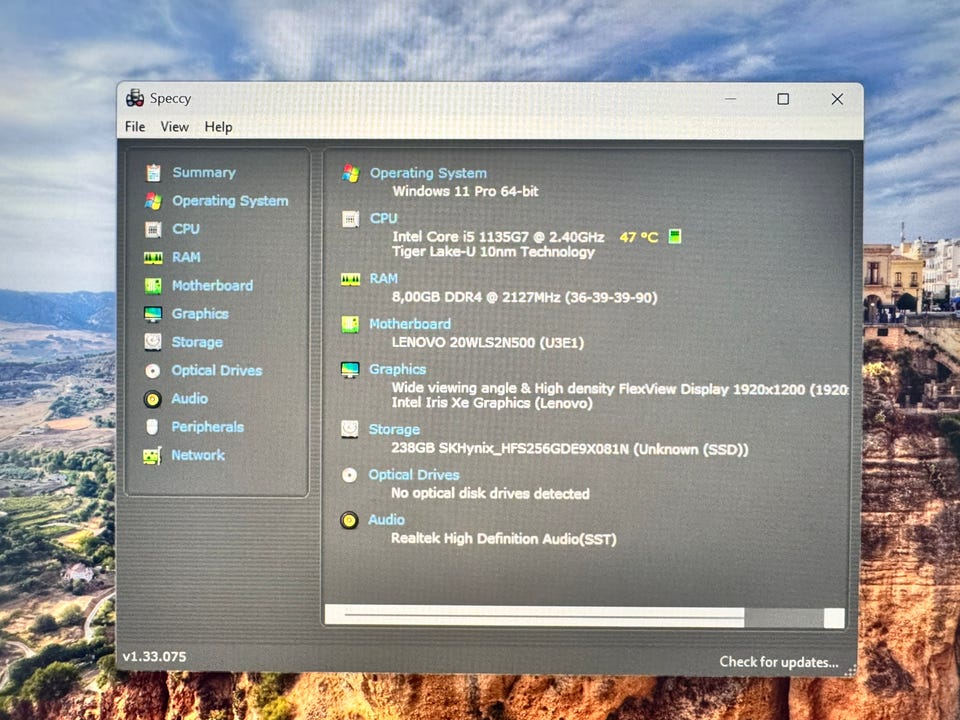
Task: Click the RAM stick icon in sidebar
Action: coord(153,258)
